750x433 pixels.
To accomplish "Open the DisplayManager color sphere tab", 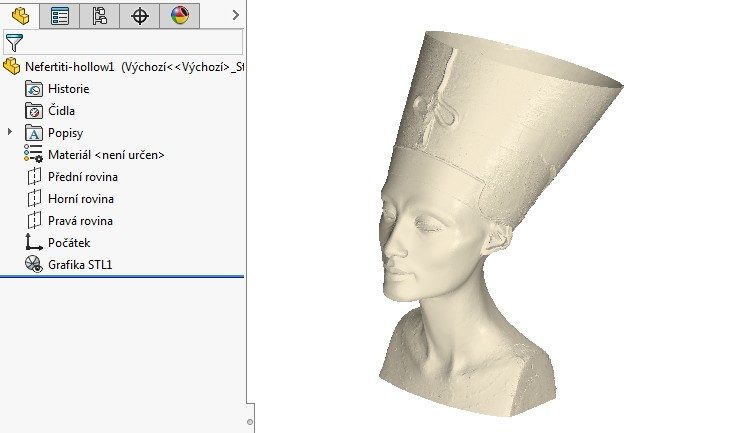I will pyautogui.click(x=180, y=16).
